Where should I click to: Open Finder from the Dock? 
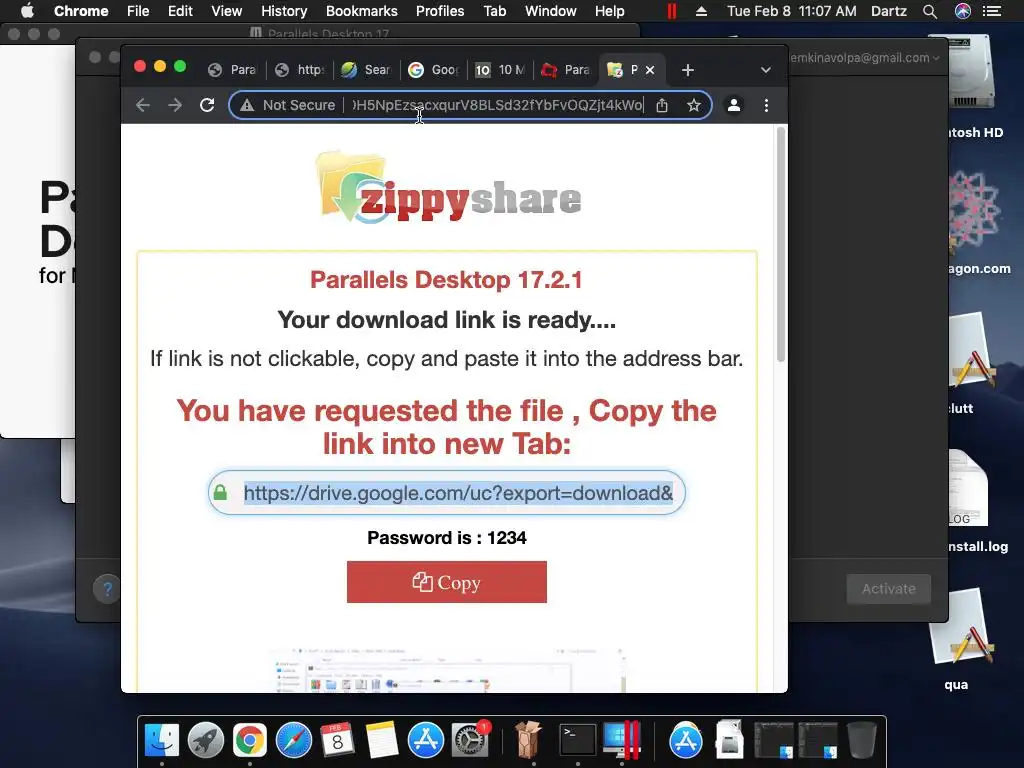pos(161,741)
